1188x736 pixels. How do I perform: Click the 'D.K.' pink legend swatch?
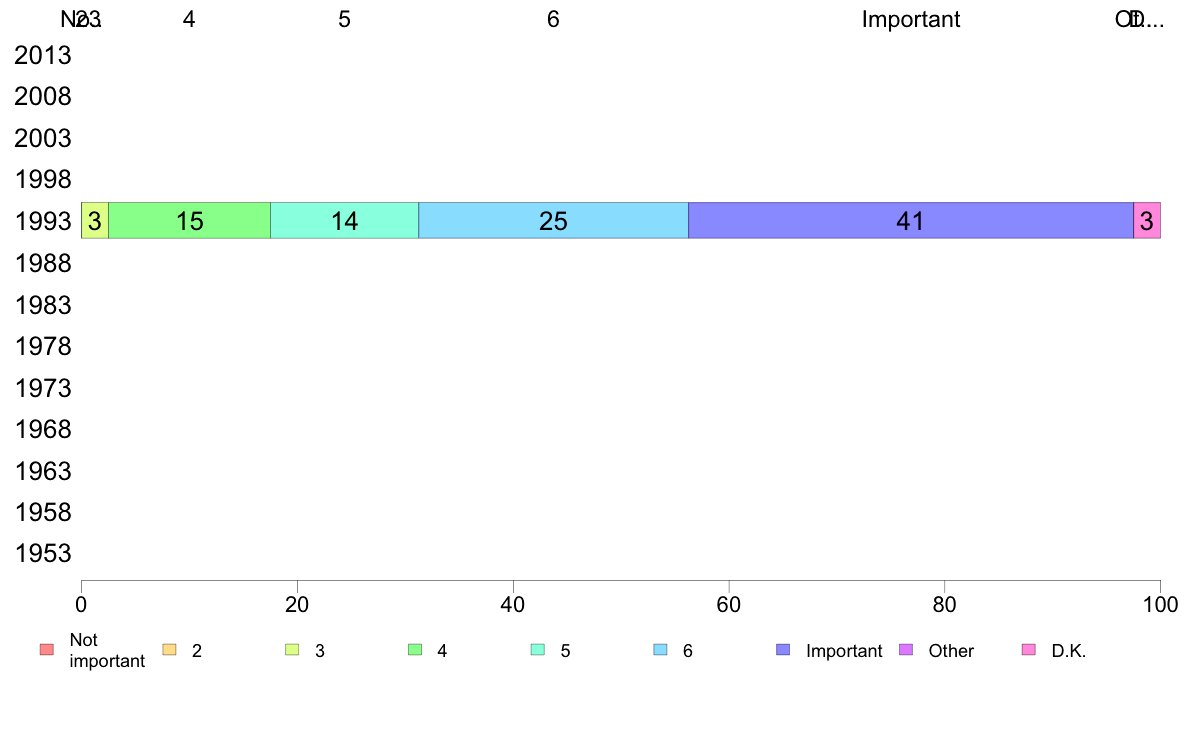(x=1029, y=650)
